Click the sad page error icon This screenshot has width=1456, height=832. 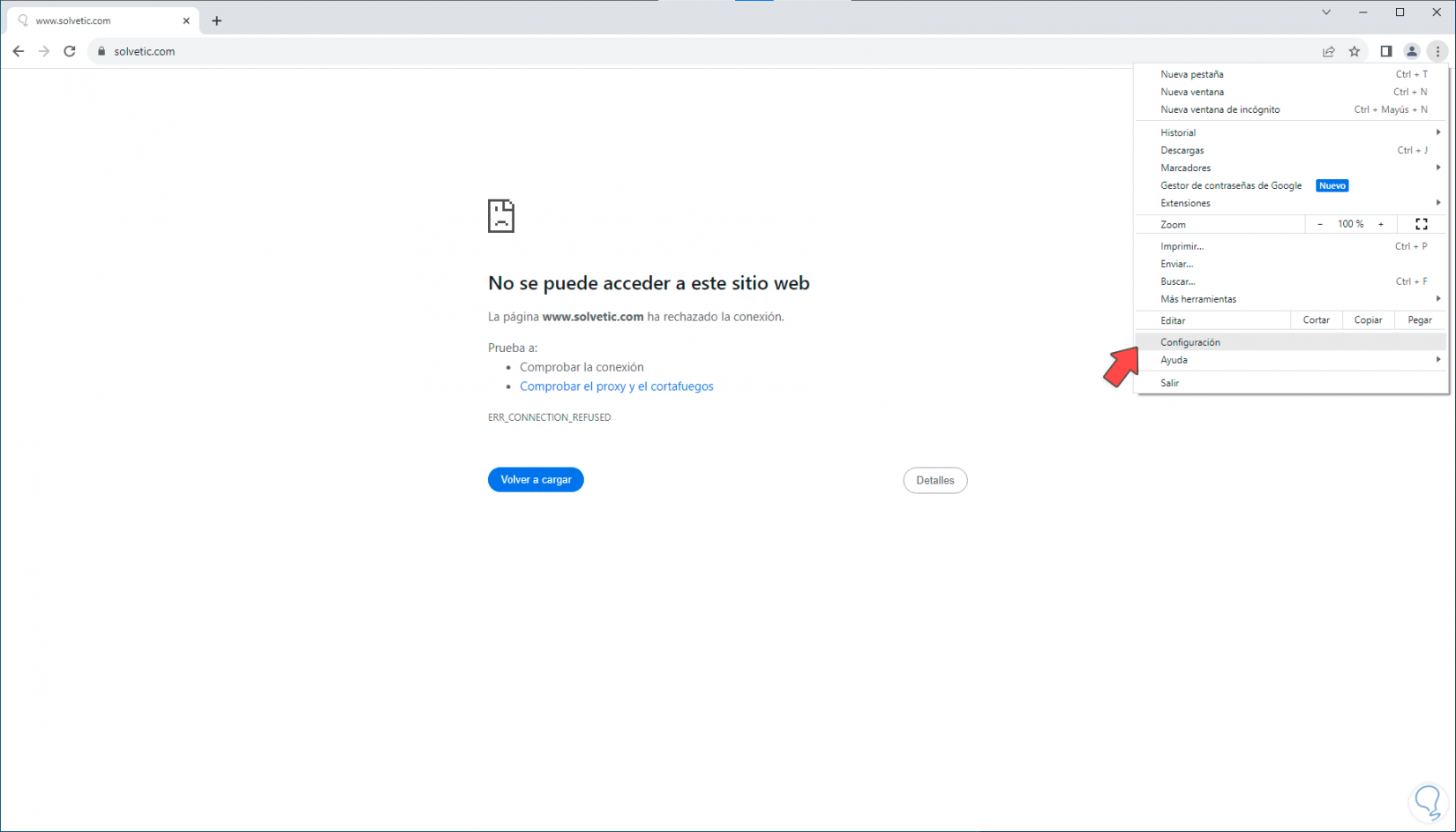point(501,216)
